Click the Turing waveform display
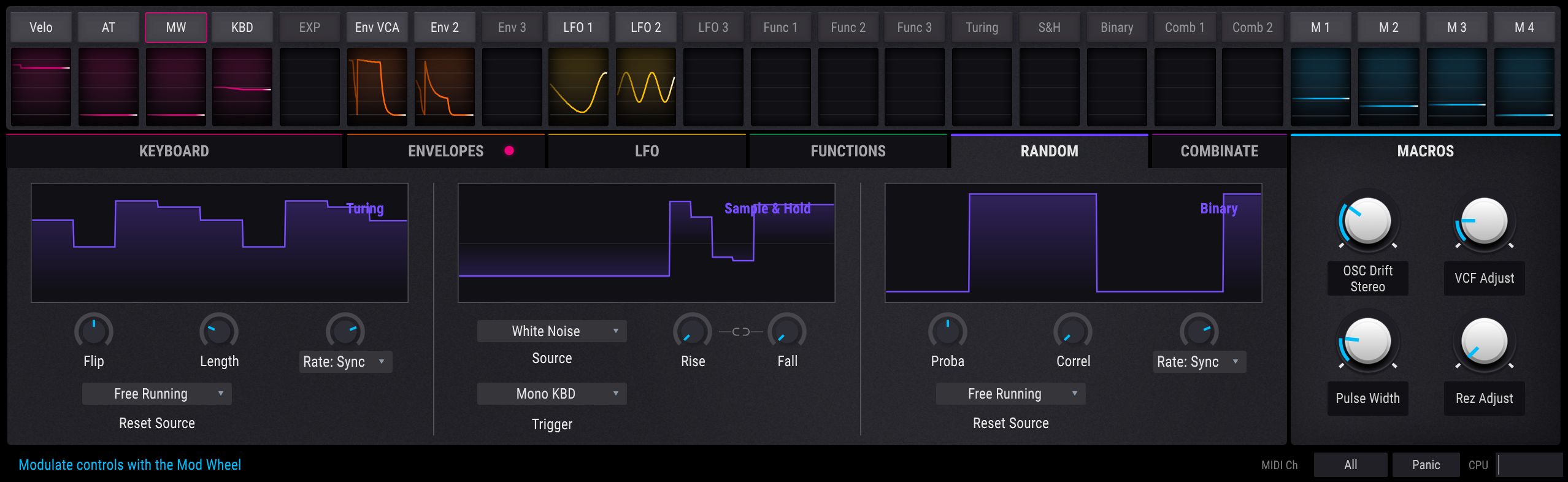This screenshot has width=1568, height=482. [x=220, y=243]
